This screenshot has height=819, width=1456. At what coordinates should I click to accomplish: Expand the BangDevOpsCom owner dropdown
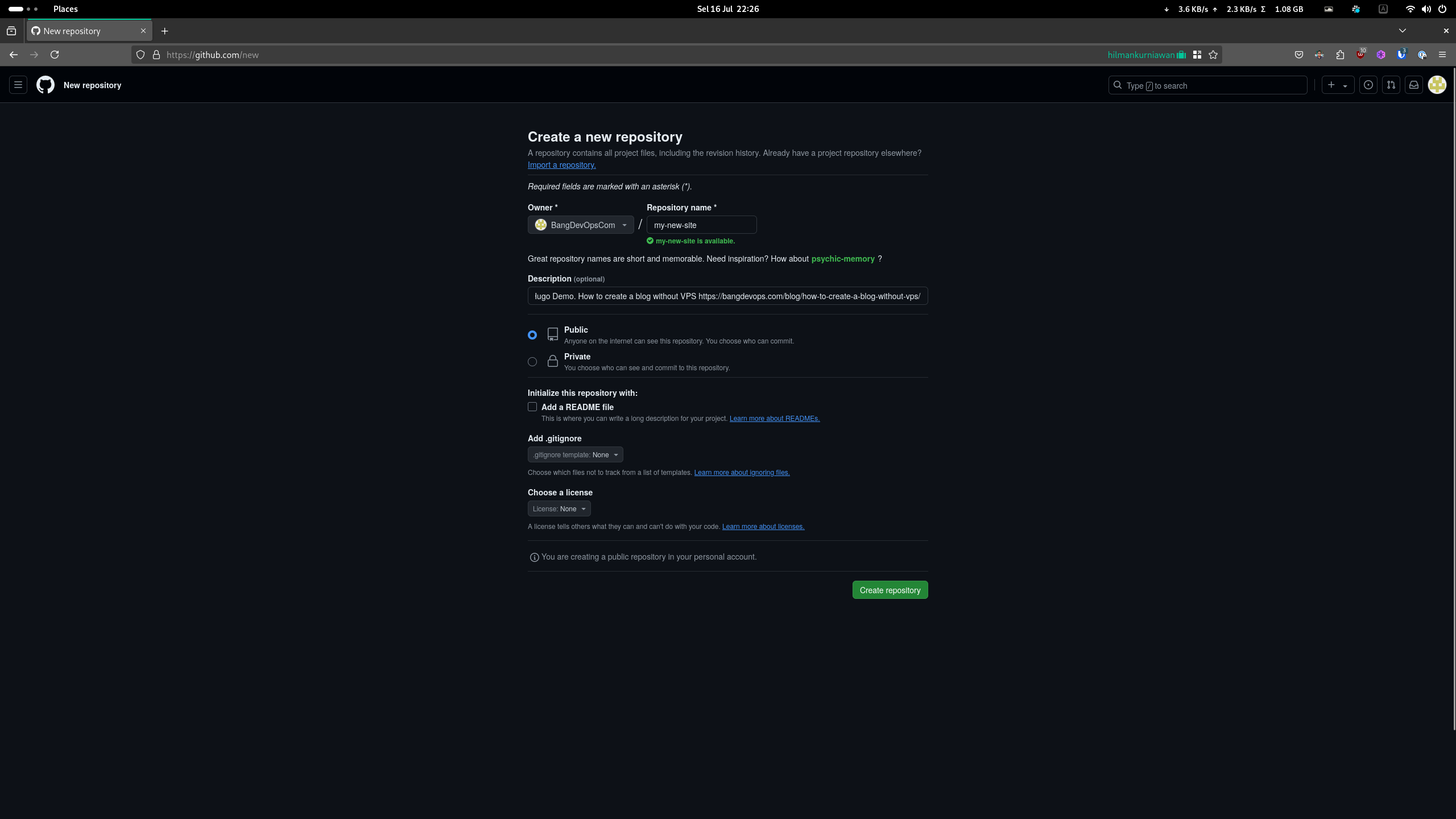580,224
